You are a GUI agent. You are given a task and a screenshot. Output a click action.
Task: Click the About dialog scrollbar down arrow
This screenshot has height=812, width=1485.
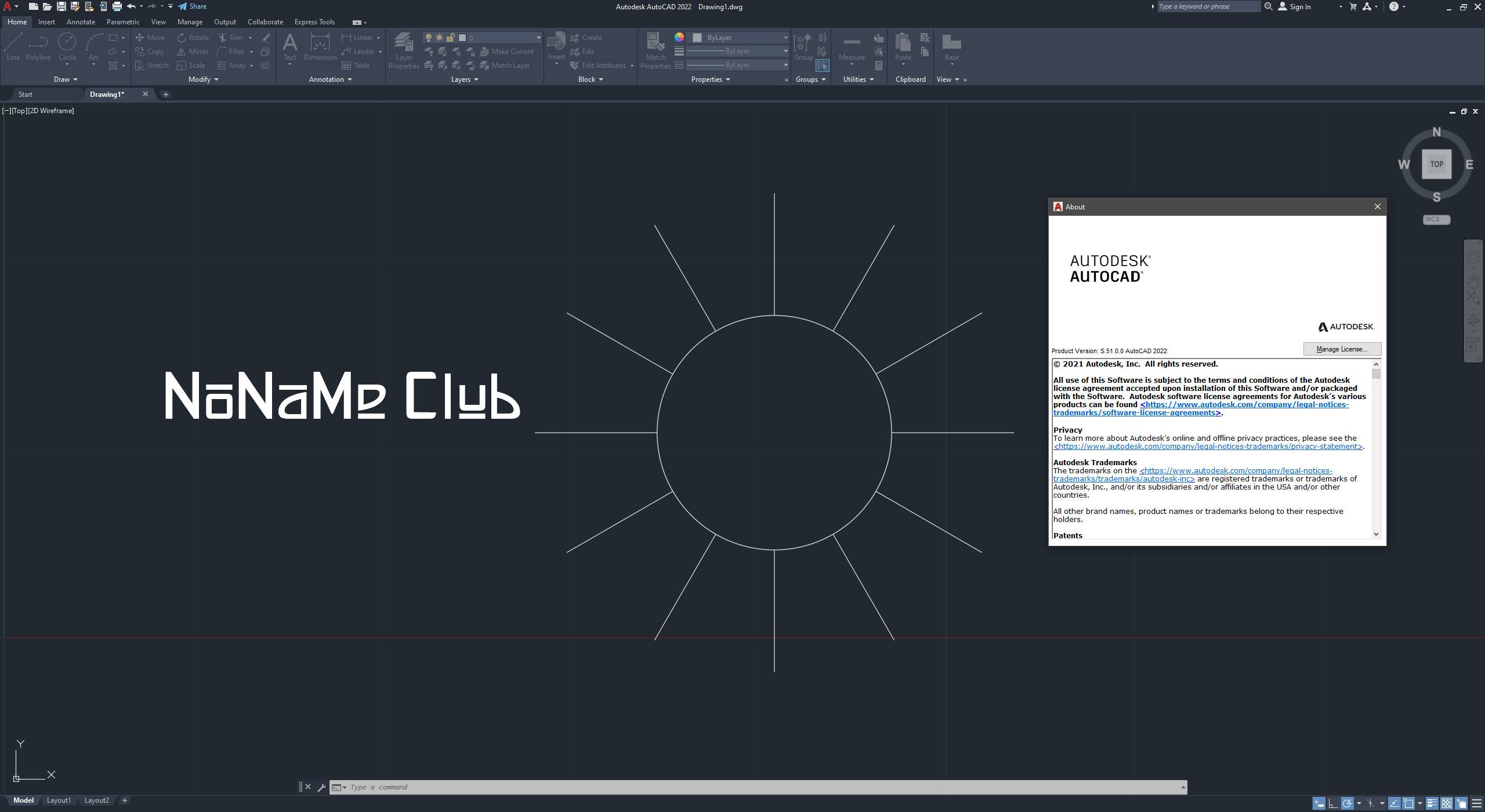[x=1376, y=534]
